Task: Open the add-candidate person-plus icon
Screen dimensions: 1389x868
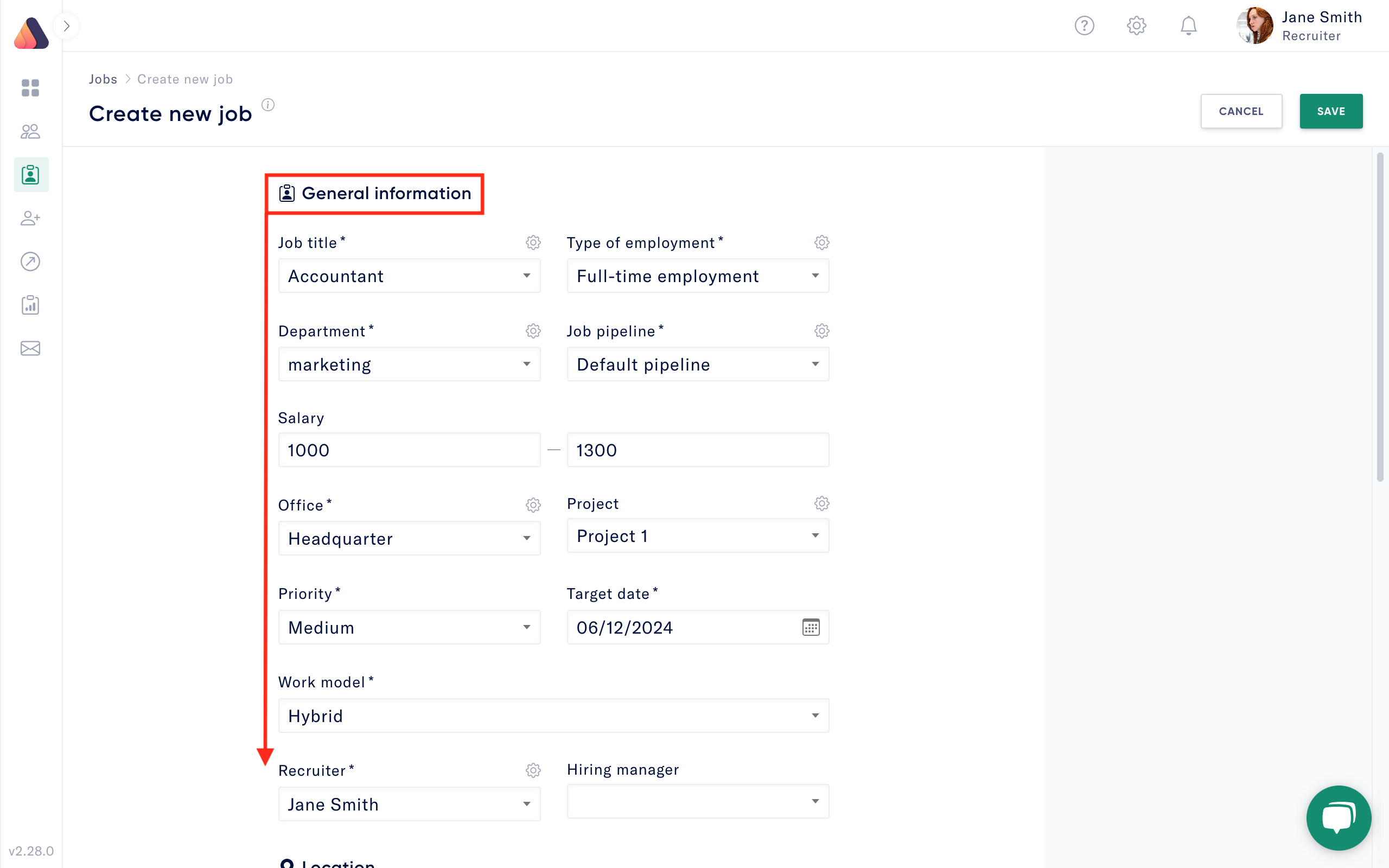Action: pos(30,218)
